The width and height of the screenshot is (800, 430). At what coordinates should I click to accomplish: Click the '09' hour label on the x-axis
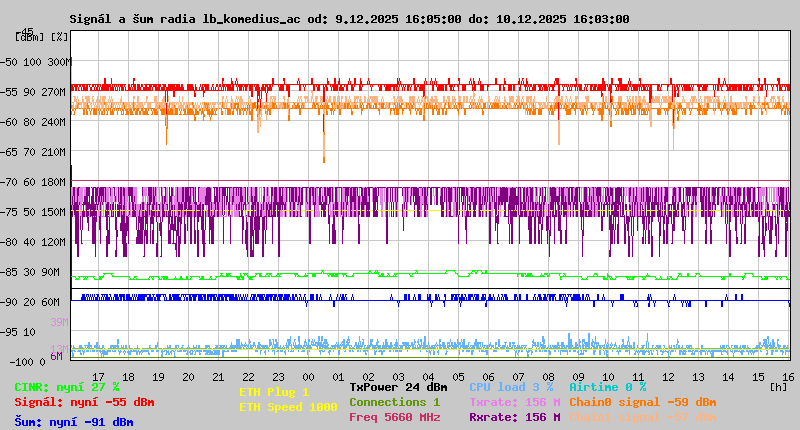(578, 377)
